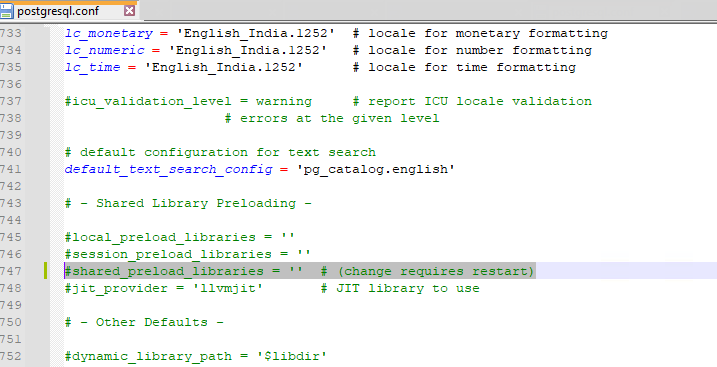Click line number 747 in the margin
This screenshot has width=717, height=367.
(11, 271)
